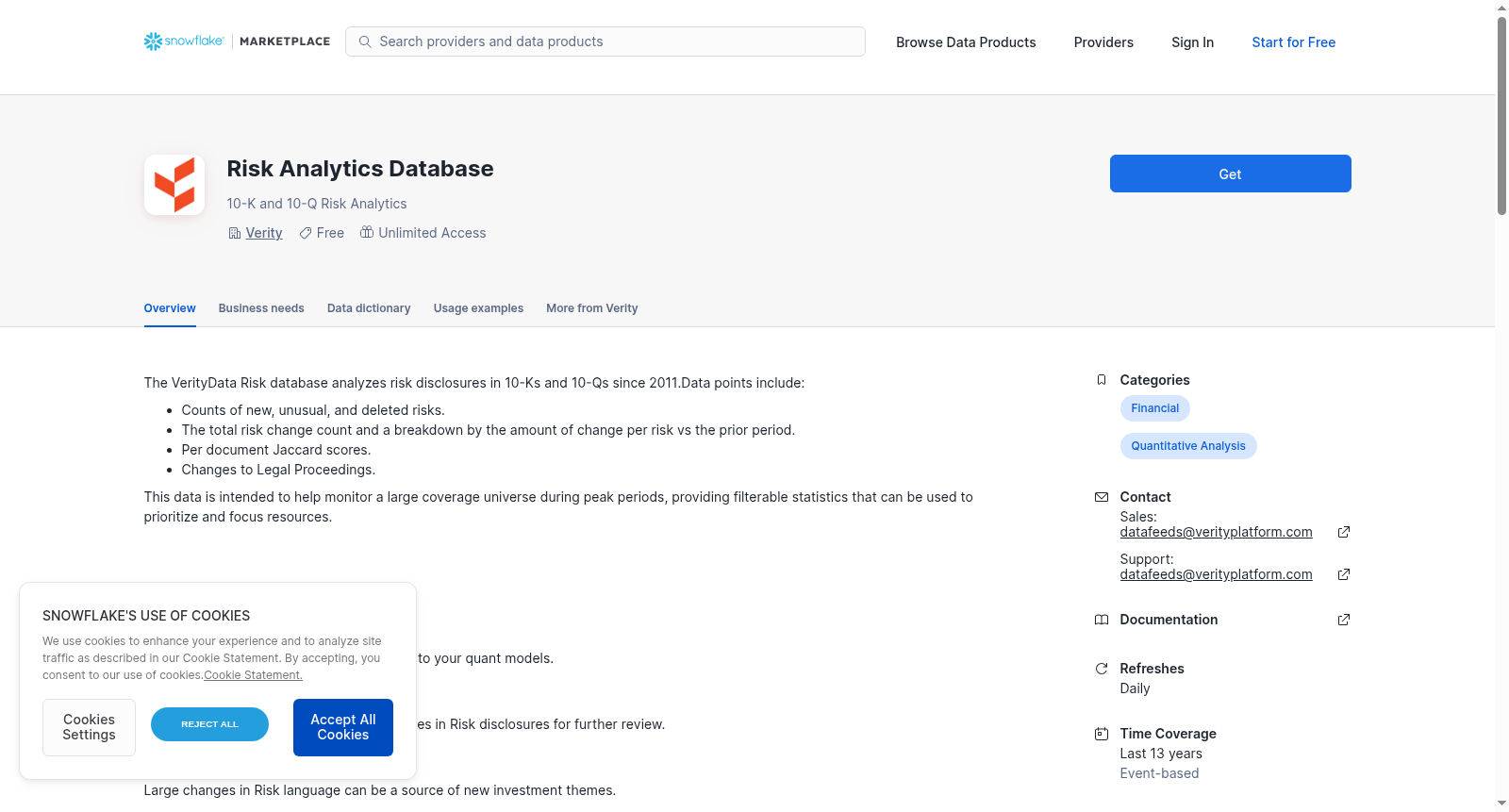The width and height of the screenshot is (1509, 812).
Task: Click the Per document Jaccard scores bullet
Action: (x=276, y=450)
